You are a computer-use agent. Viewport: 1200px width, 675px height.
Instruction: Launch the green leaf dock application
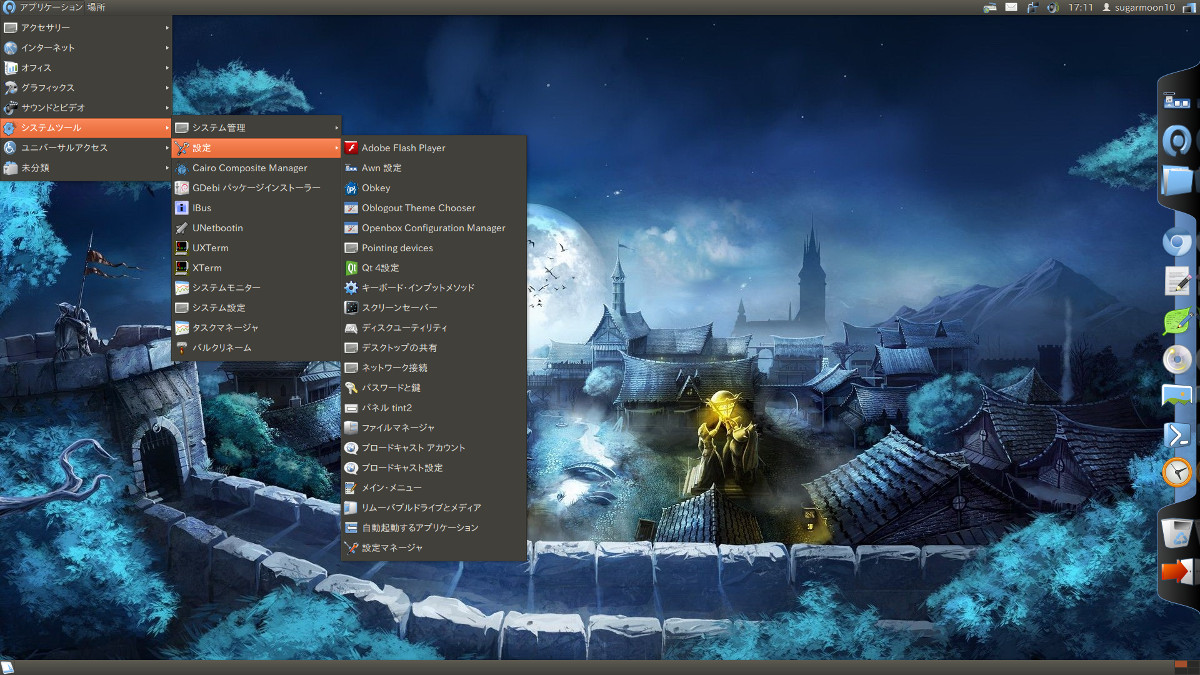[x=1178, y=321]
